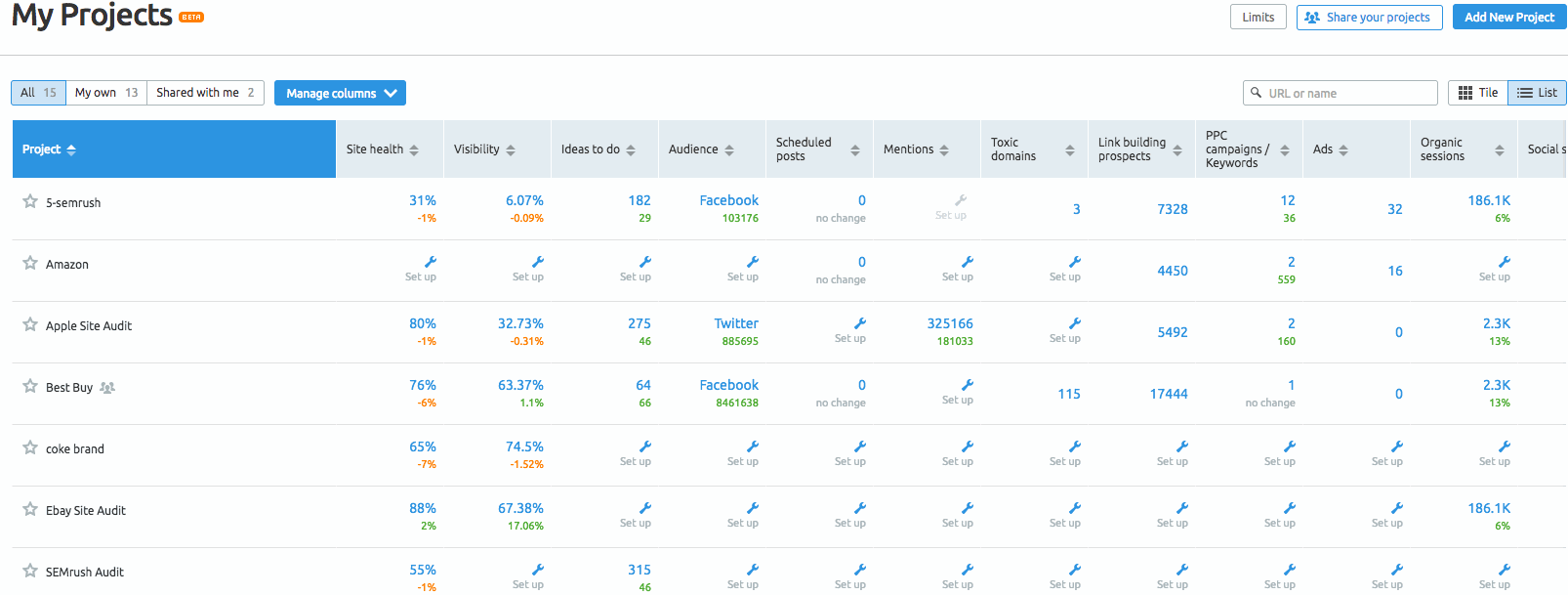Open the Ebay Site Audit project link

point(86,511)
